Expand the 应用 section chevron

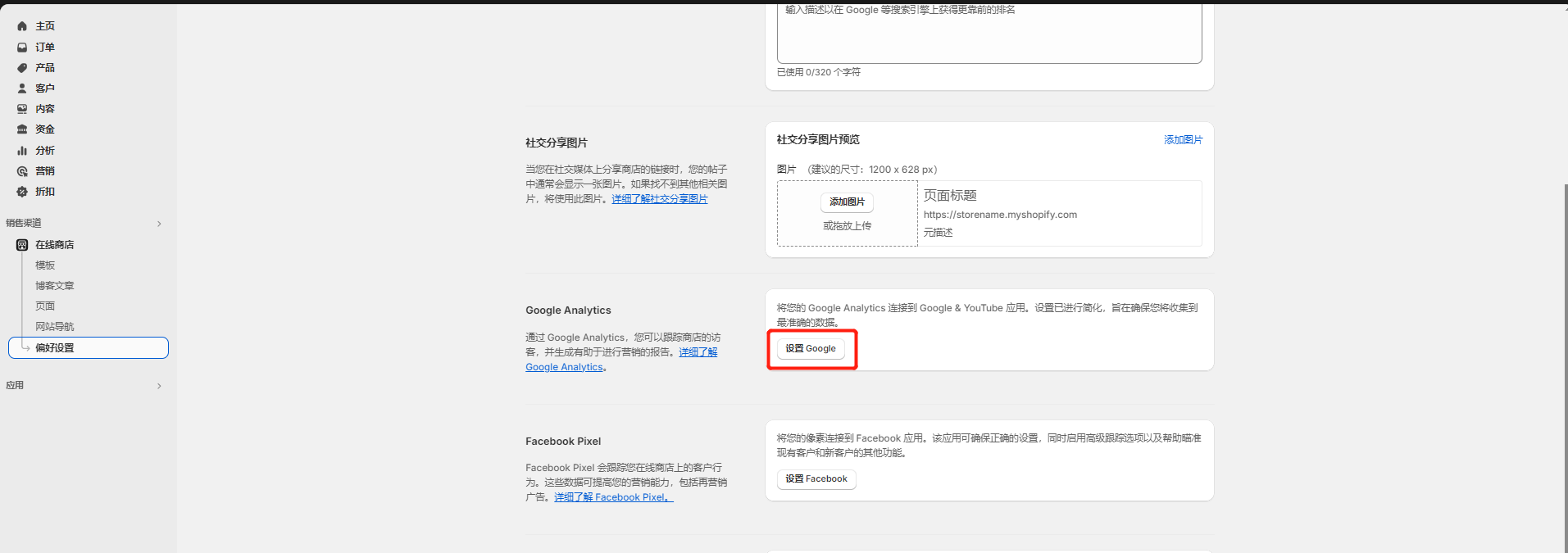[x=159, y=386]
